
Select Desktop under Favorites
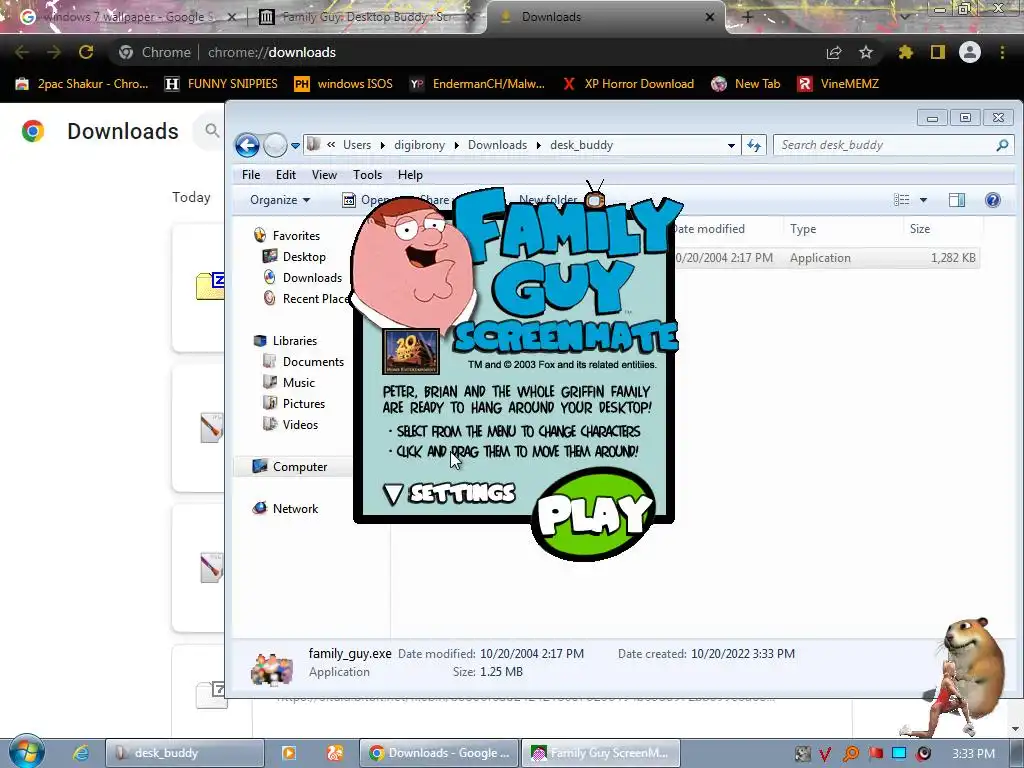pos(304,257)
